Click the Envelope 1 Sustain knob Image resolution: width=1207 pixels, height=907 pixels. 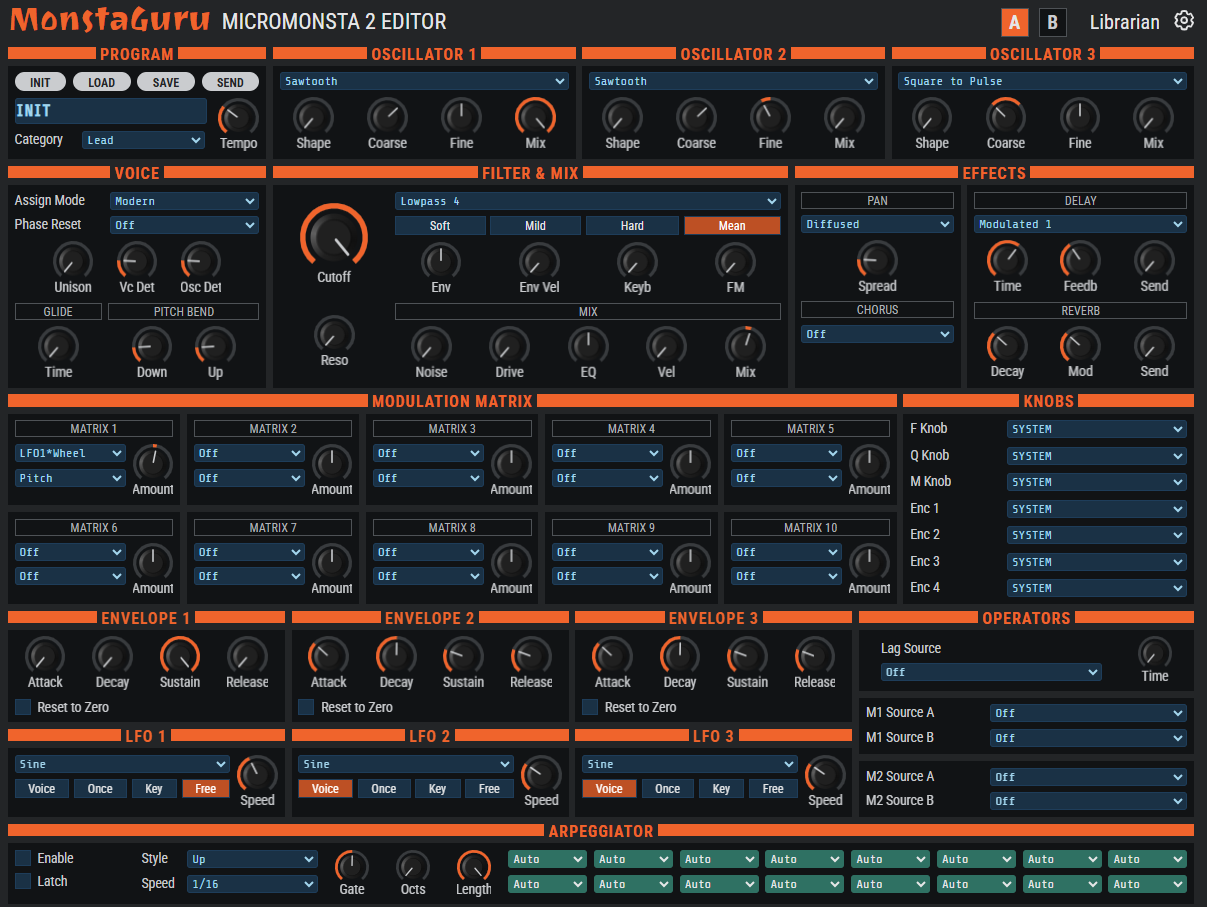180,656
